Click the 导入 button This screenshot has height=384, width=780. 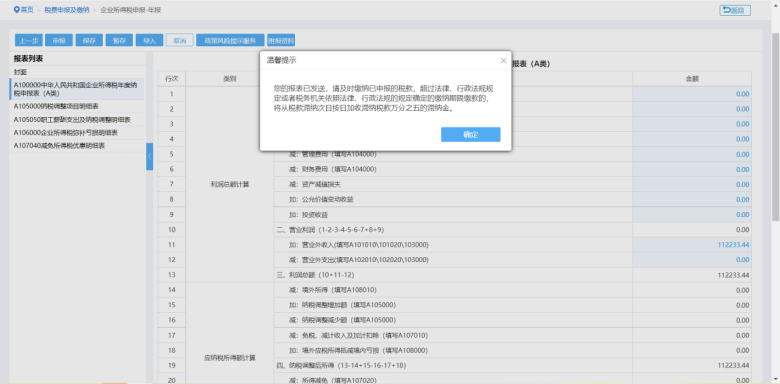point(150,41)
